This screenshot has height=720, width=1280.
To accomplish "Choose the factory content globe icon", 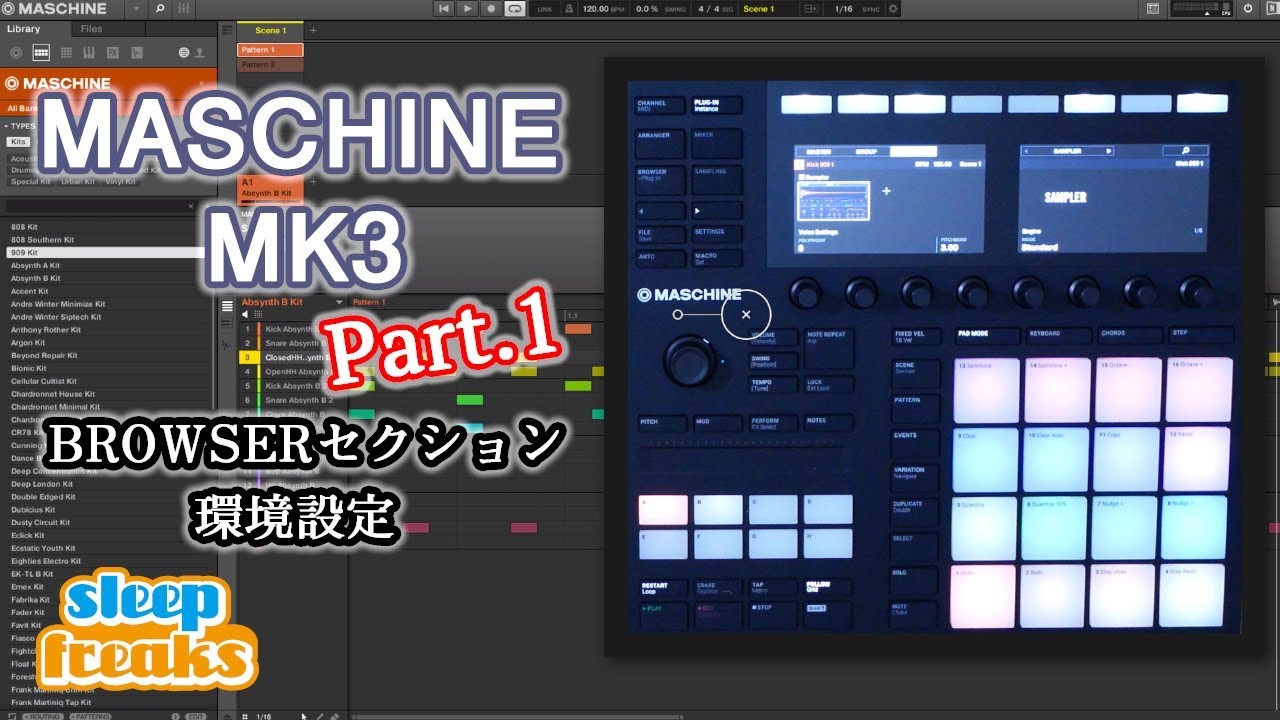I will click(184, 52).
